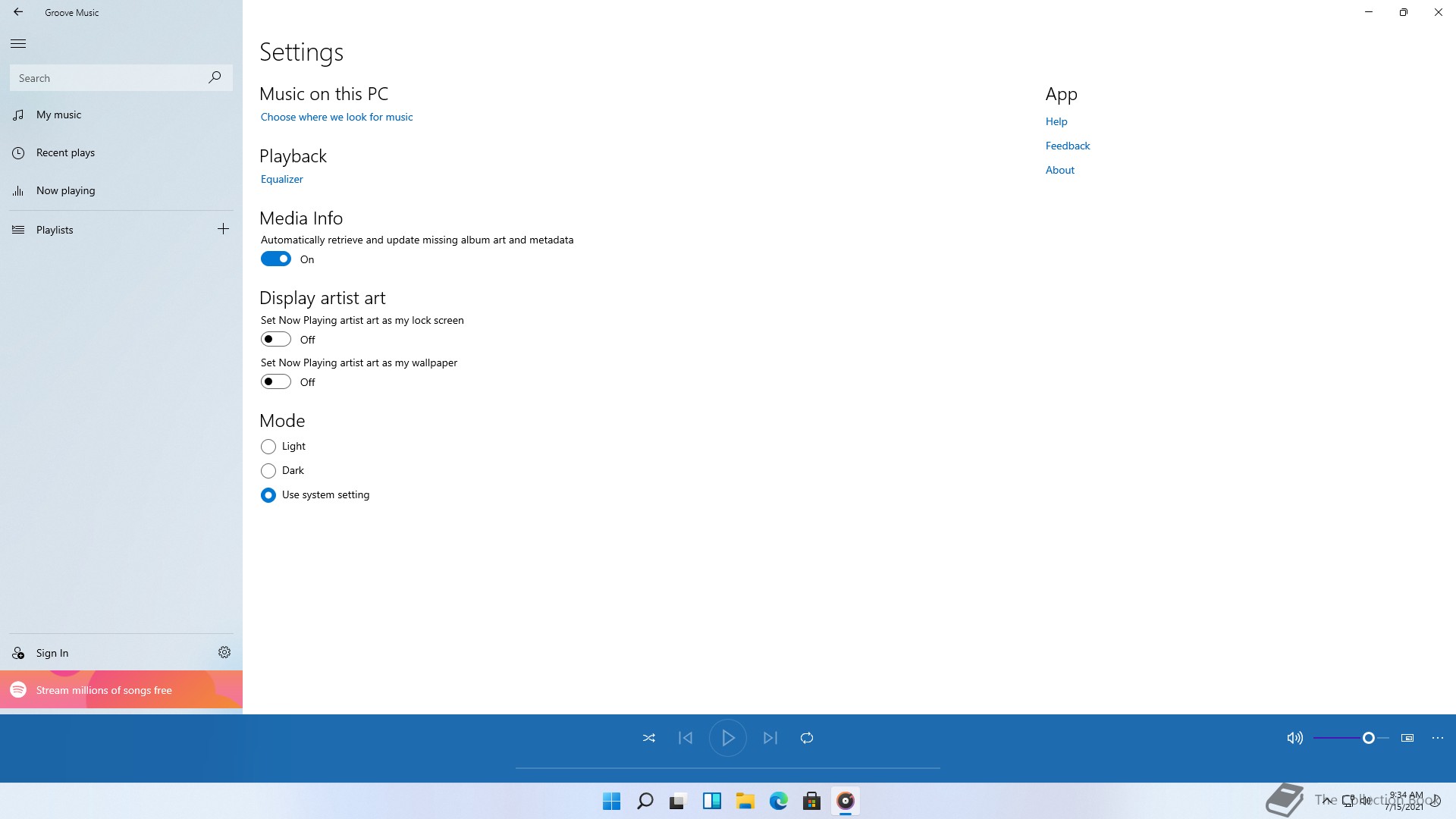
Task: Click Choose where we look for music
Action: [x=337, y=117]
